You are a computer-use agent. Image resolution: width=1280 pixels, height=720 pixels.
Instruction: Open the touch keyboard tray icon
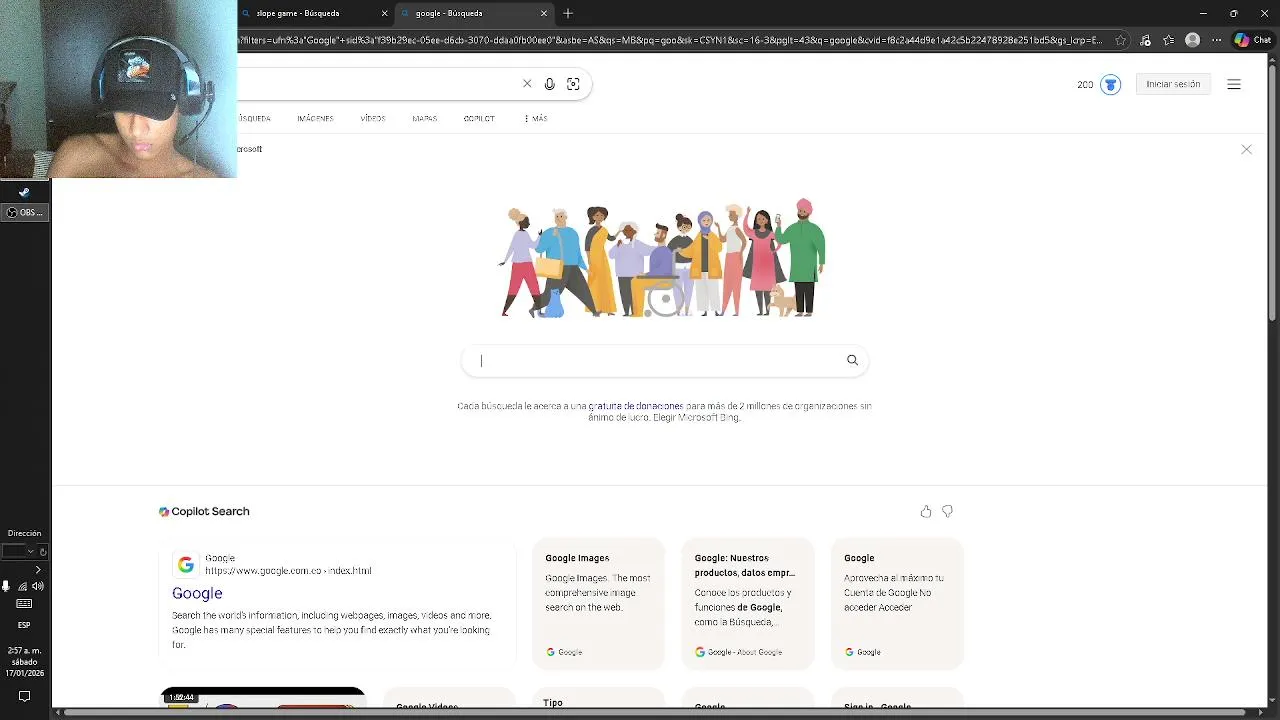point(24,604)
